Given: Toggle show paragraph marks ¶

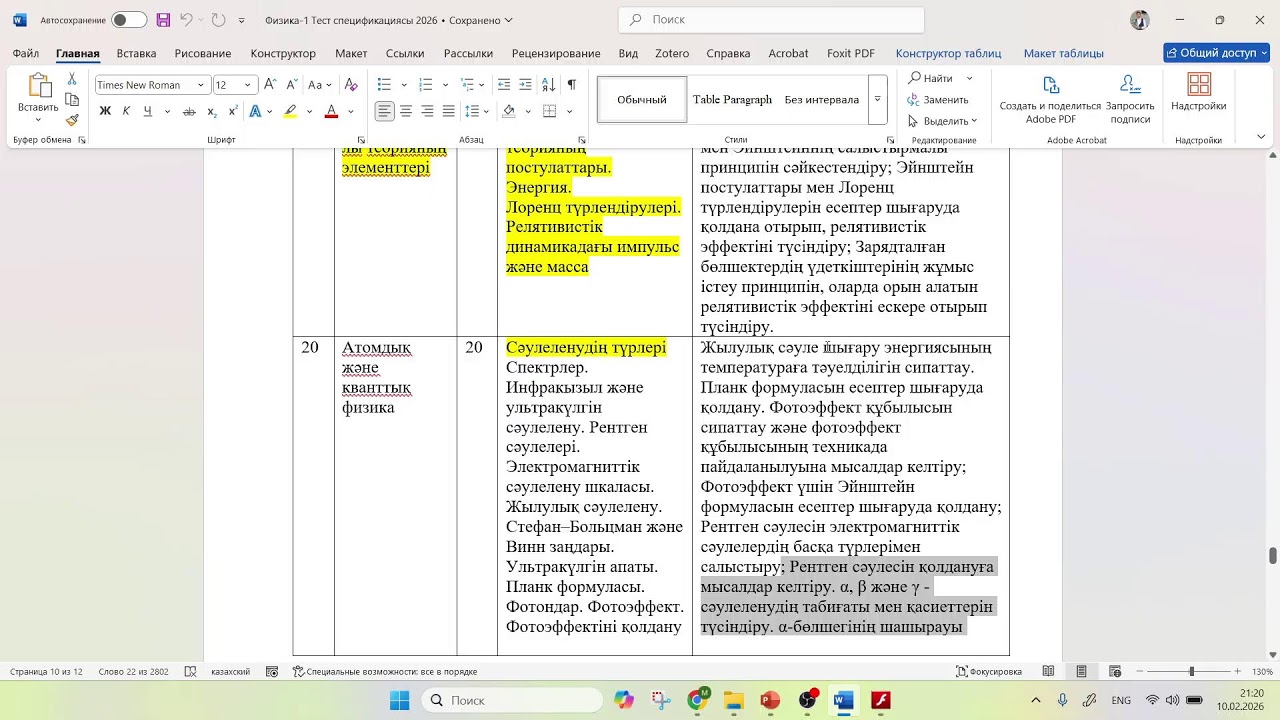Looking at the screenshot, I should (x=571, y=85).
